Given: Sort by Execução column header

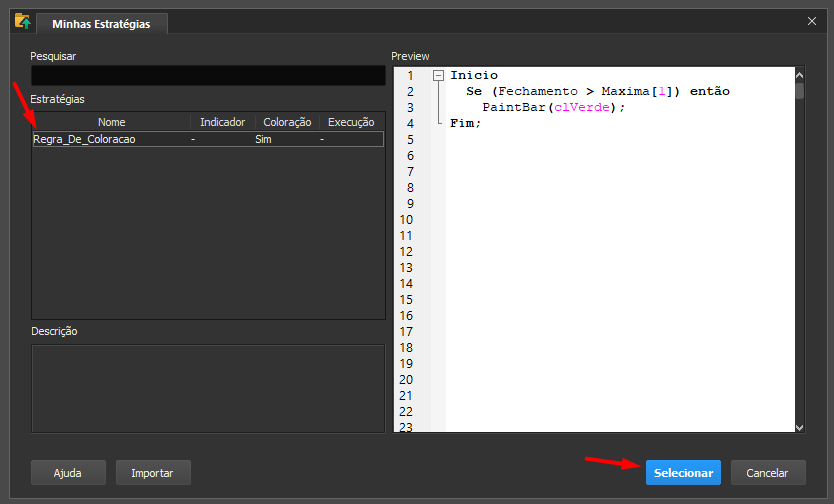Looking at the screenshot, I should [x=351, y=122].
